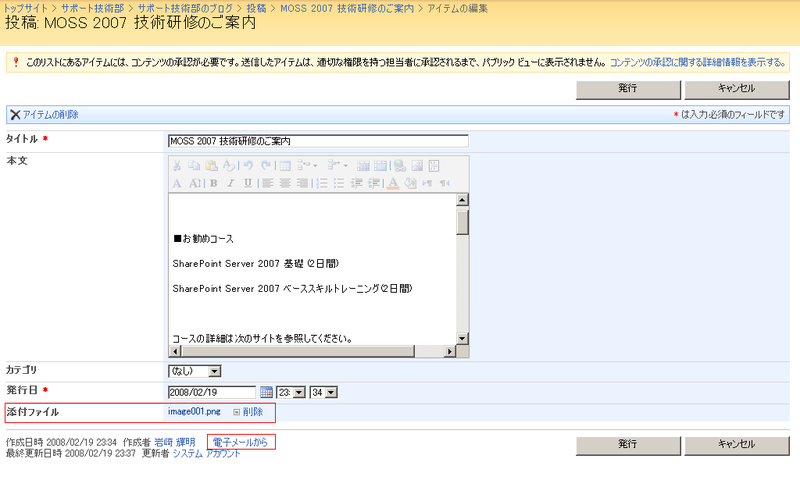Click the Copy icon in editor toolbar
Viewport: 800px width, 480px height.
coord(194,165)
